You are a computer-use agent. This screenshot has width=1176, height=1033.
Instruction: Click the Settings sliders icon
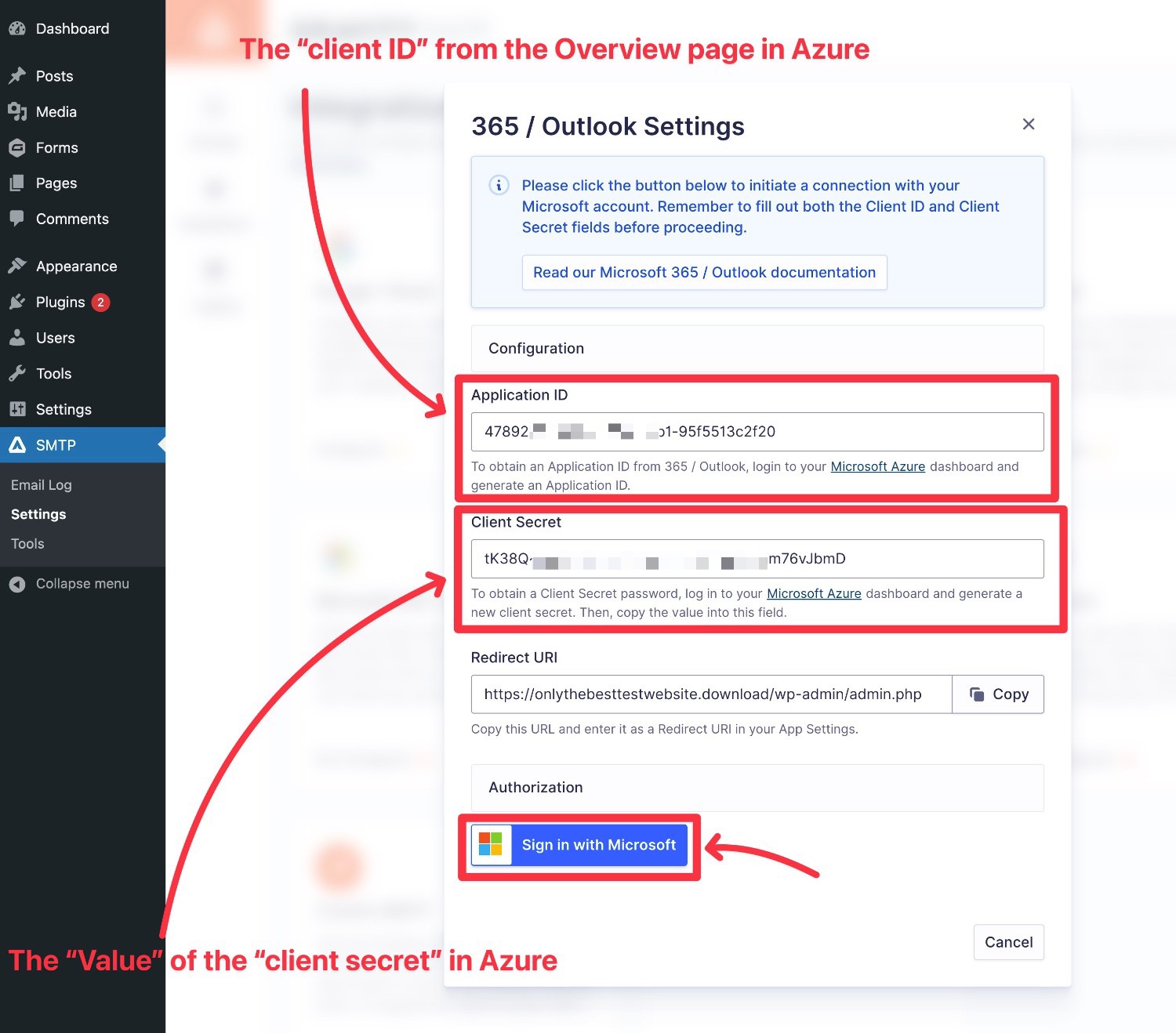[17, 409]
